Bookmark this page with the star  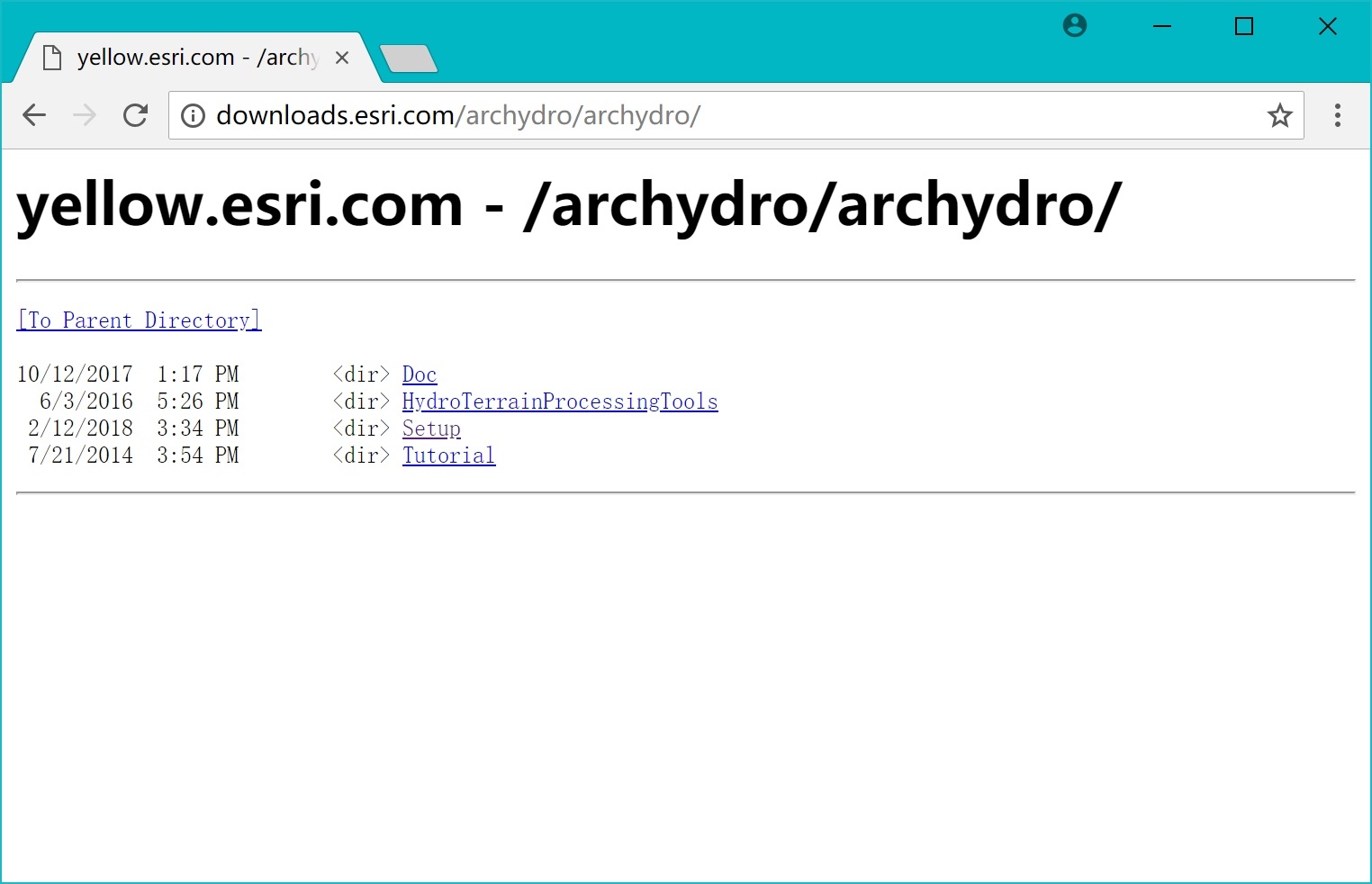pyautogui.click(x=1279, y=115)
